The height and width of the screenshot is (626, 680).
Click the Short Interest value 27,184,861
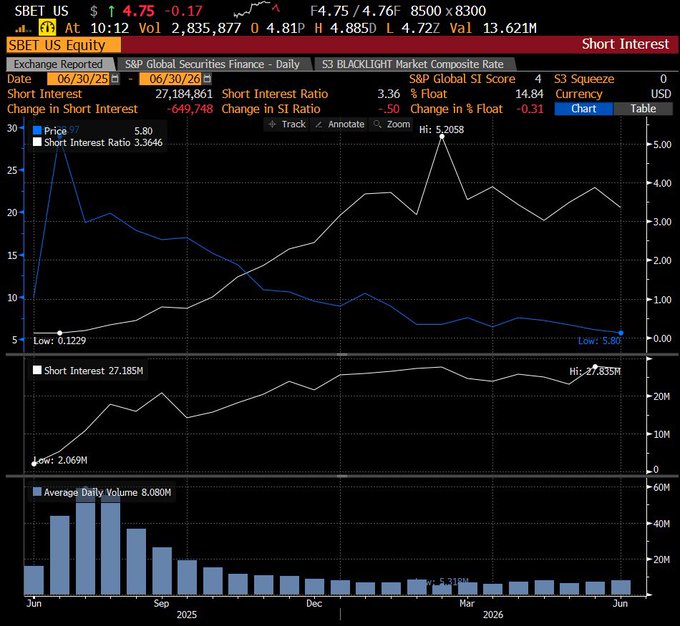tap(184, 94)
